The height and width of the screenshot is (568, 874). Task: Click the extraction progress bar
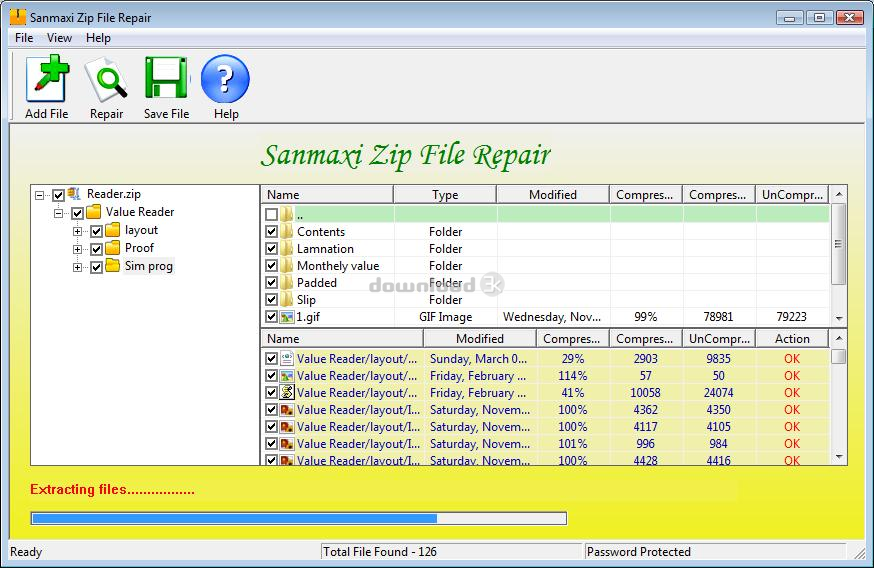click(x=299, y=518)
